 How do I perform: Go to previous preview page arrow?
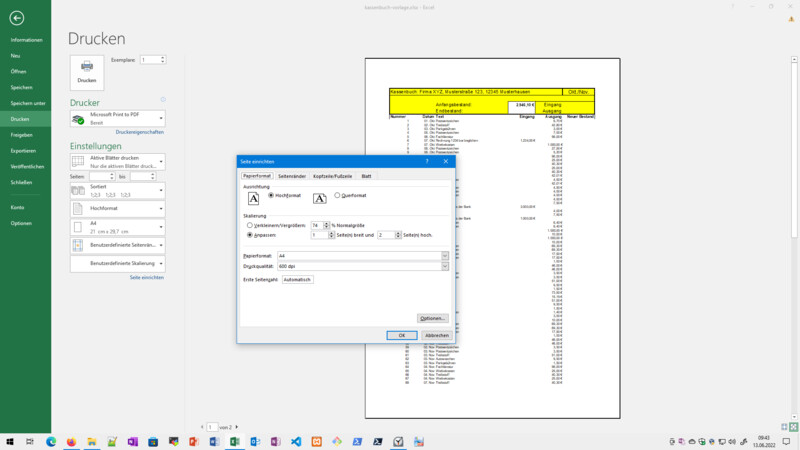(x=202, y=427)
